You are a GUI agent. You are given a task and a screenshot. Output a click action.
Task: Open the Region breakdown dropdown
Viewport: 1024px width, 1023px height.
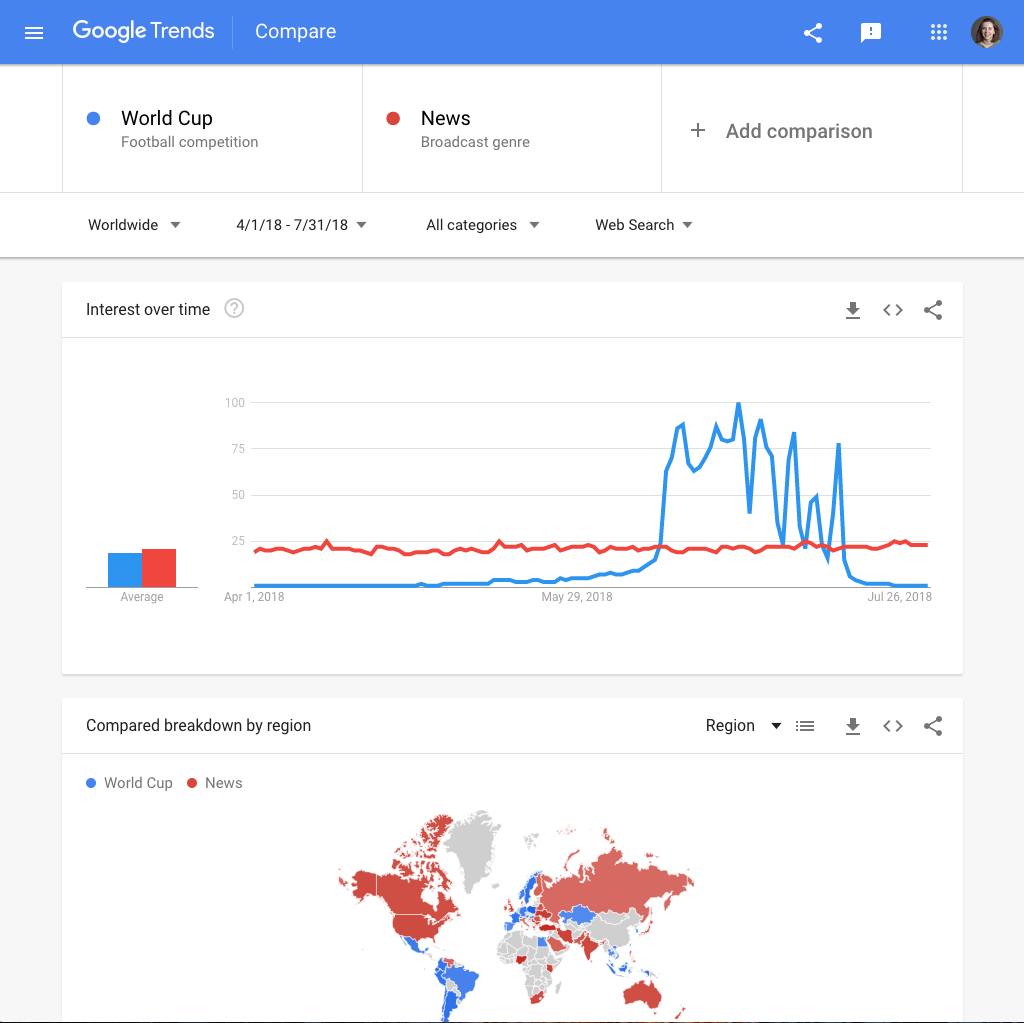pos(743,726)
